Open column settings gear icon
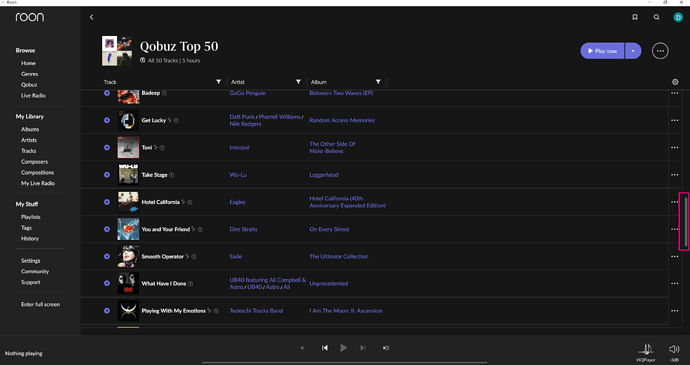690x365 pixels. coord(675,82)
